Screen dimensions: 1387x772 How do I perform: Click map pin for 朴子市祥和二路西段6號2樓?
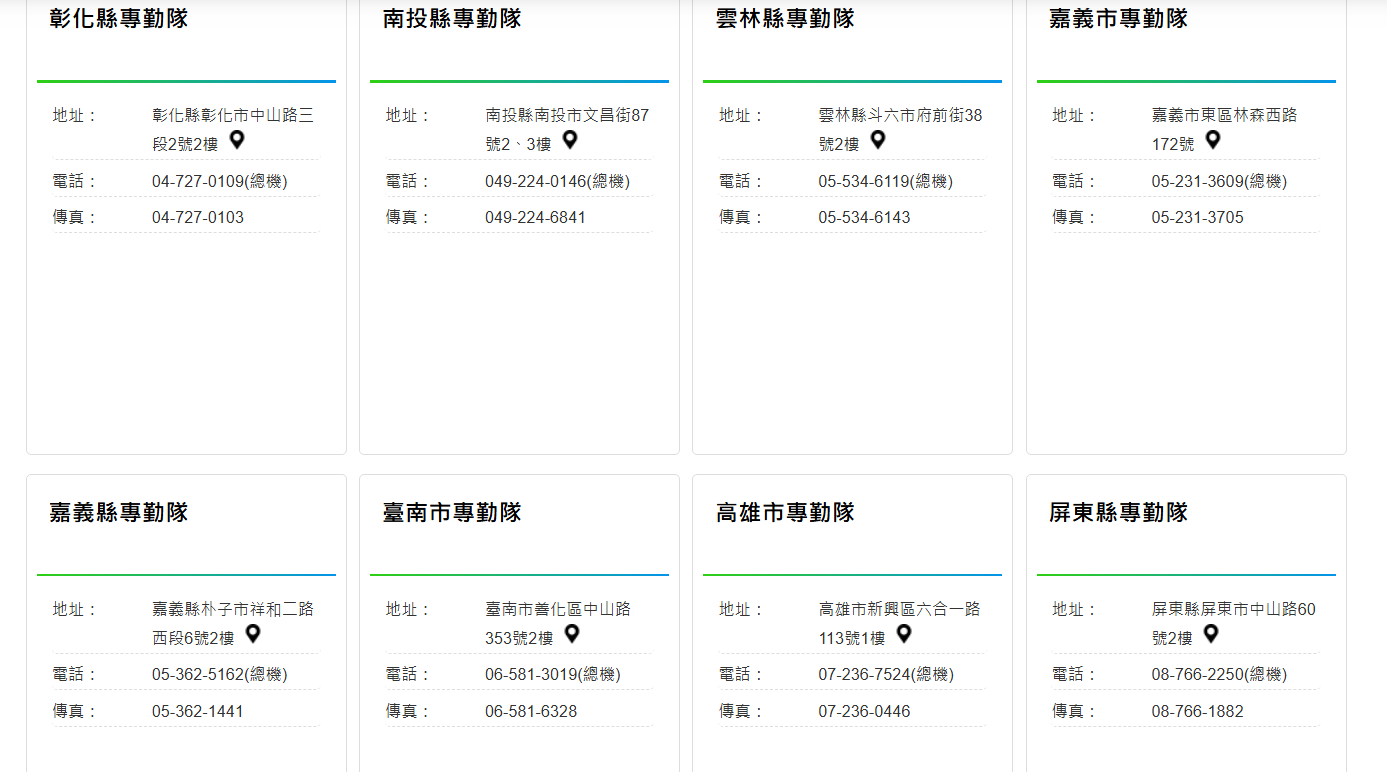pos(253,634)
